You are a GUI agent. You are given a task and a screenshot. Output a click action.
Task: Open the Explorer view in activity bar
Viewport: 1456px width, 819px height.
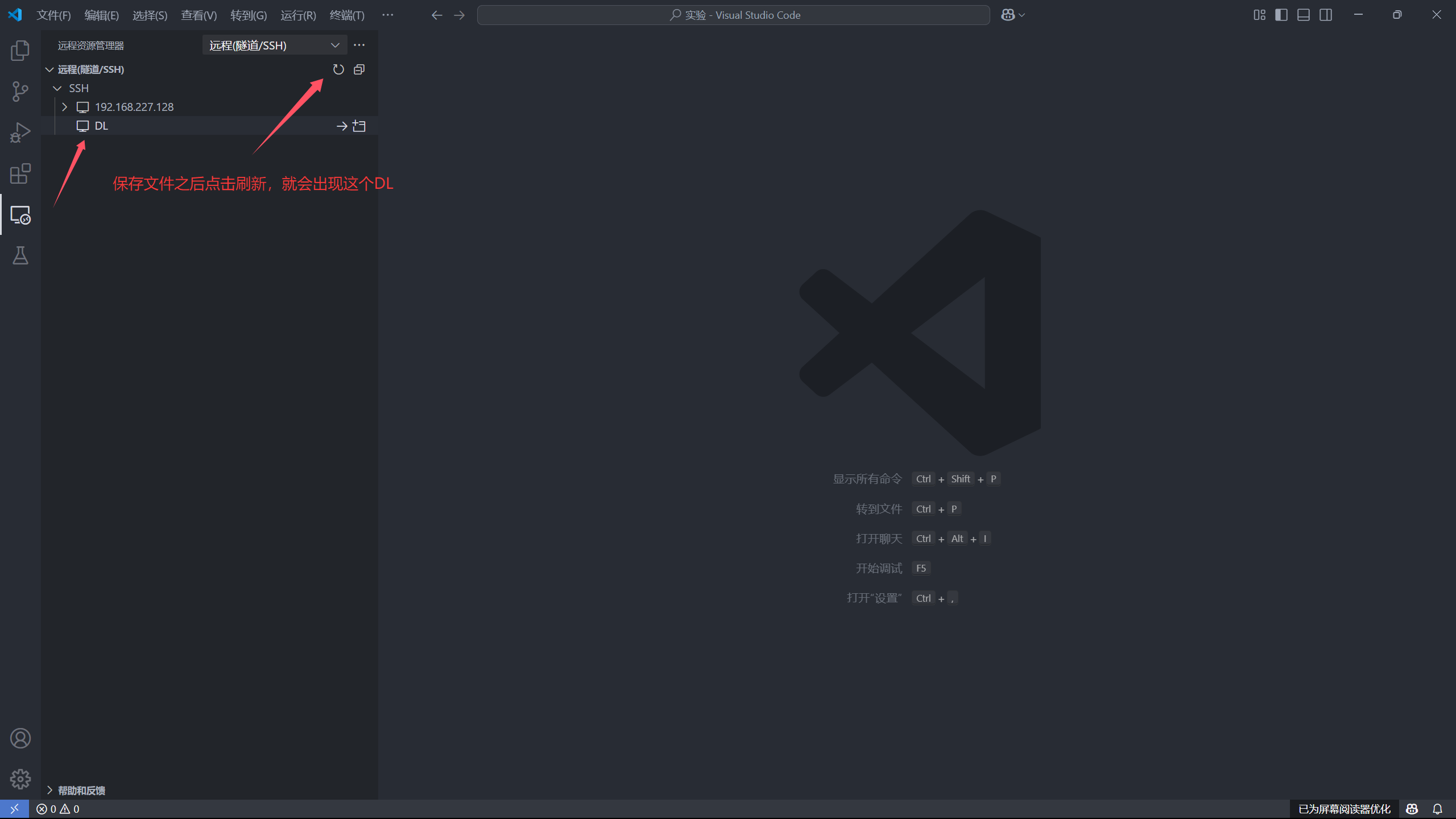(20, 51)
